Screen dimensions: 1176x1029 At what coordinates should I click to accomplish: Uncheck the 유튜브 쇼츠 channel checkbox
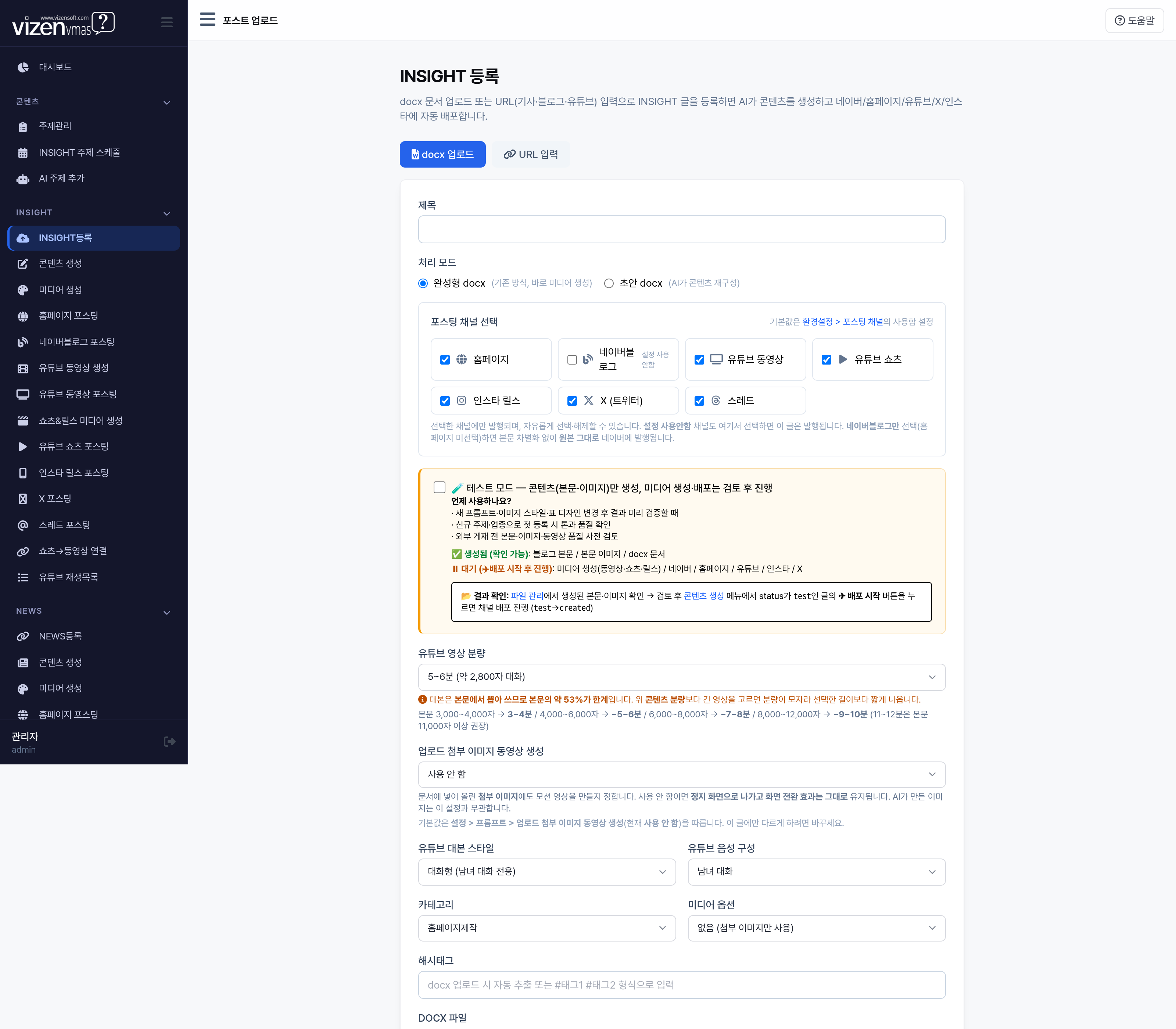826,359
